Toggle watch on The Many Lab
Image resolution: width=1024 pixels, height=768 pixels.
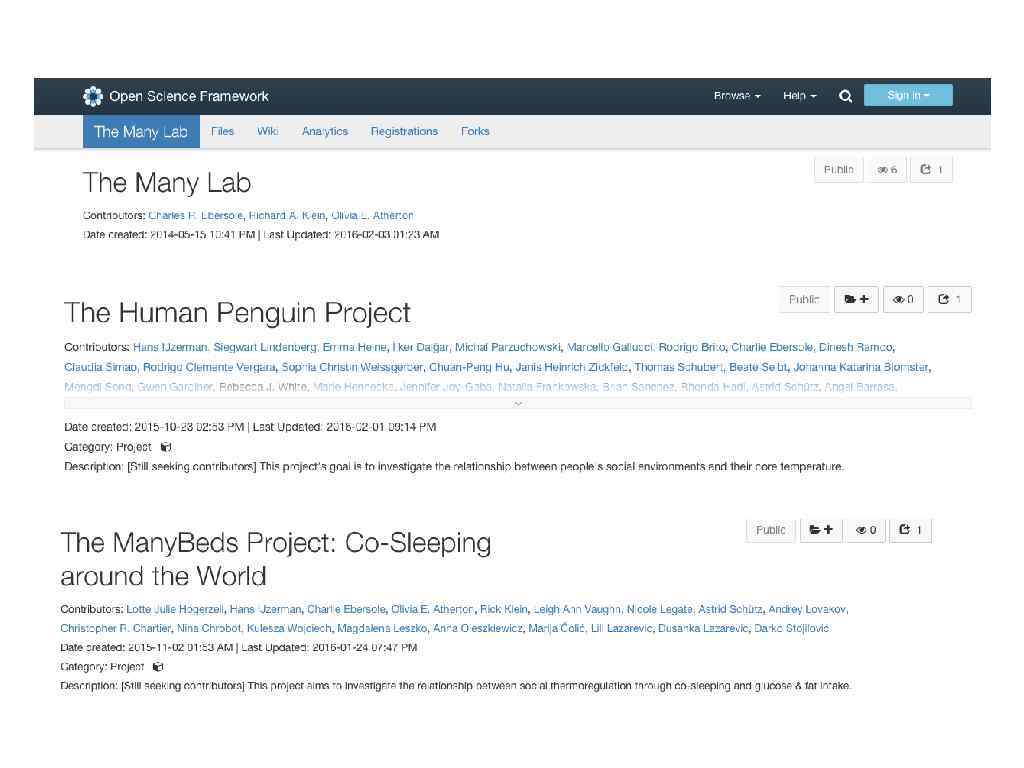coord(887,170)
